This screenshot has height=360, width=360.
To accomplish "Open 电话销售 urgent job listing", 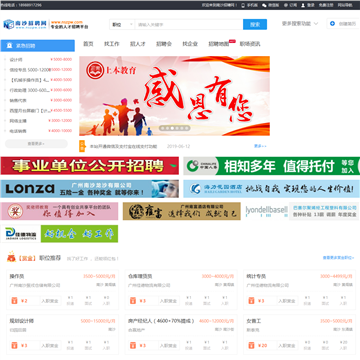I will (x=18, y=131).
